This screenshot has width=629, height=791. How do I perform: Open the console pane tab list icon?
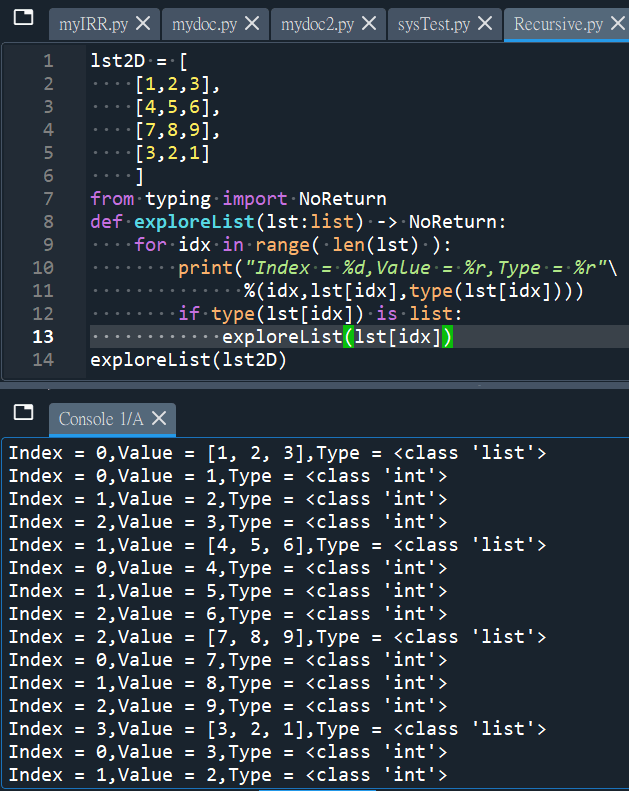(23, 412)
